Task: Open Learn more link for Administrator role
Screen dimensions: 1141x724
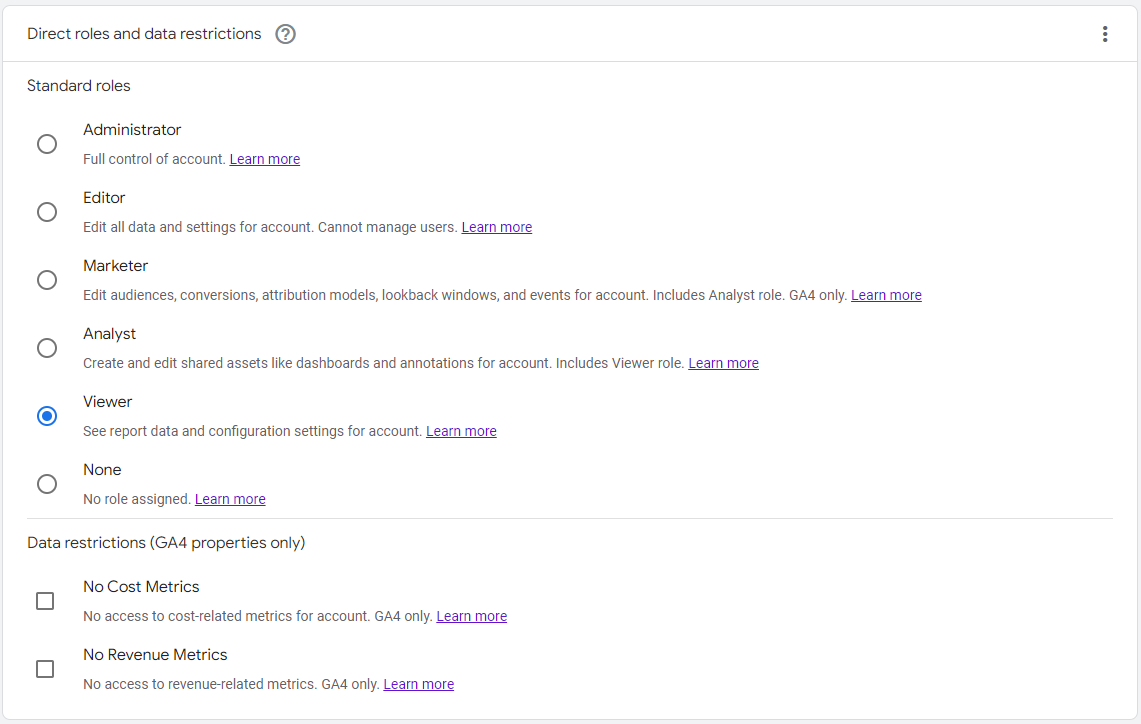Action: (264, 159)
